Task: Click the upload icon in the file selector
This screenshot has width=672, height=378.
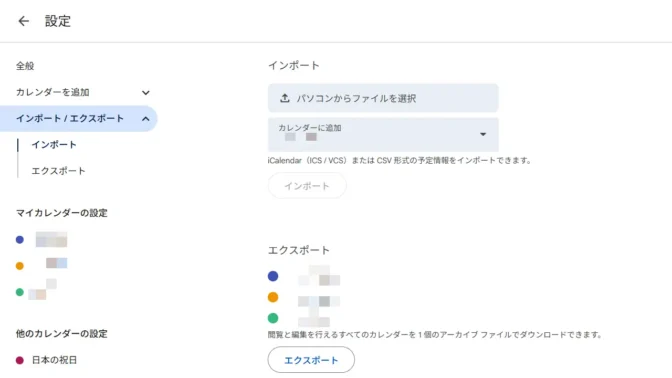Action: coord(285,98)
